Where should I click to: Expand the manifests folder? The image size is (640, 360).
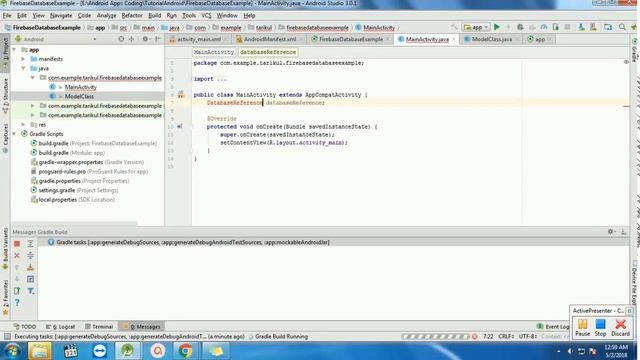click(23, 59)
